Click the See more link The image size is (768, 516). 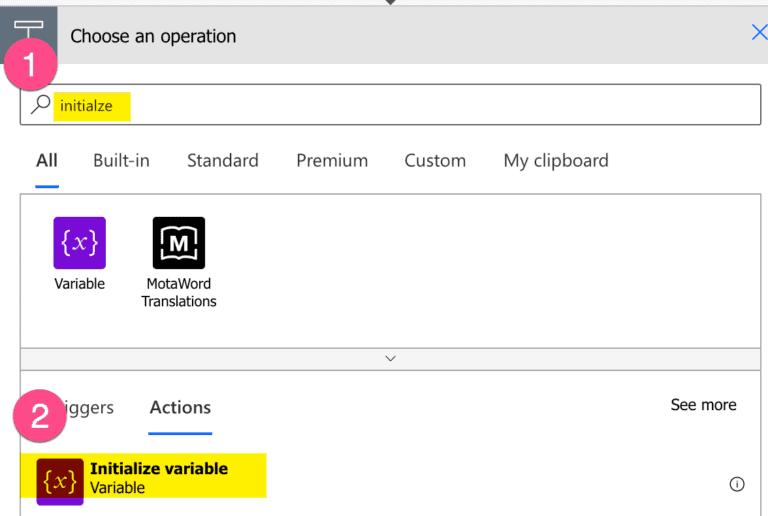[x=703, y=405]
